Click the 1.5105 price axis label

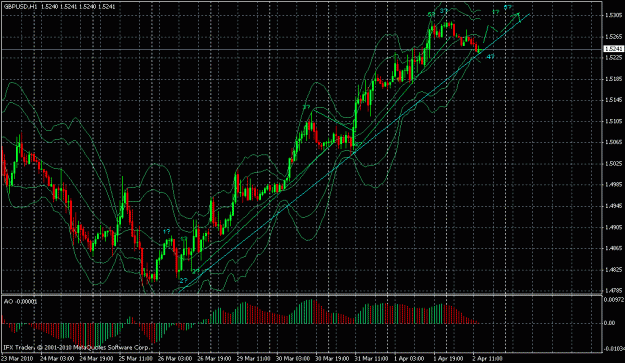point(613,121)
